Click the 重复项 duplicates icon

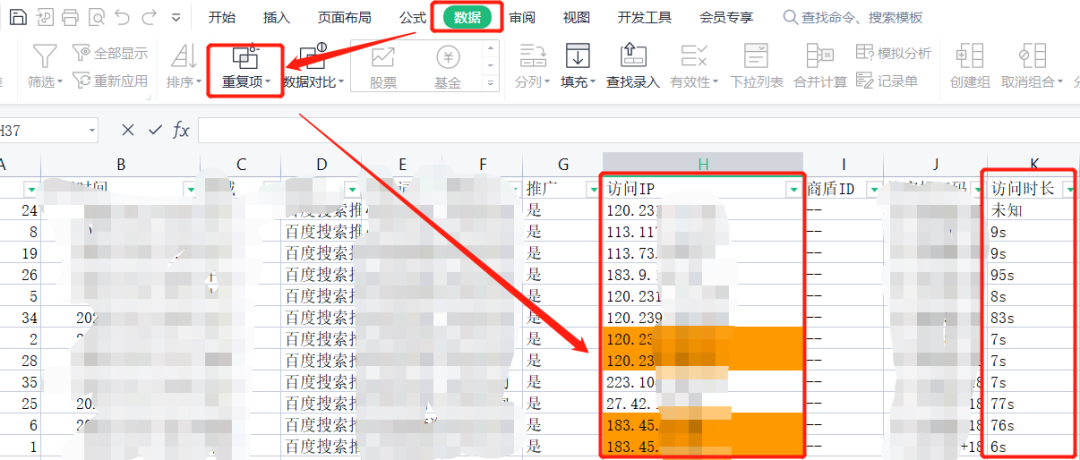[245, 55]
